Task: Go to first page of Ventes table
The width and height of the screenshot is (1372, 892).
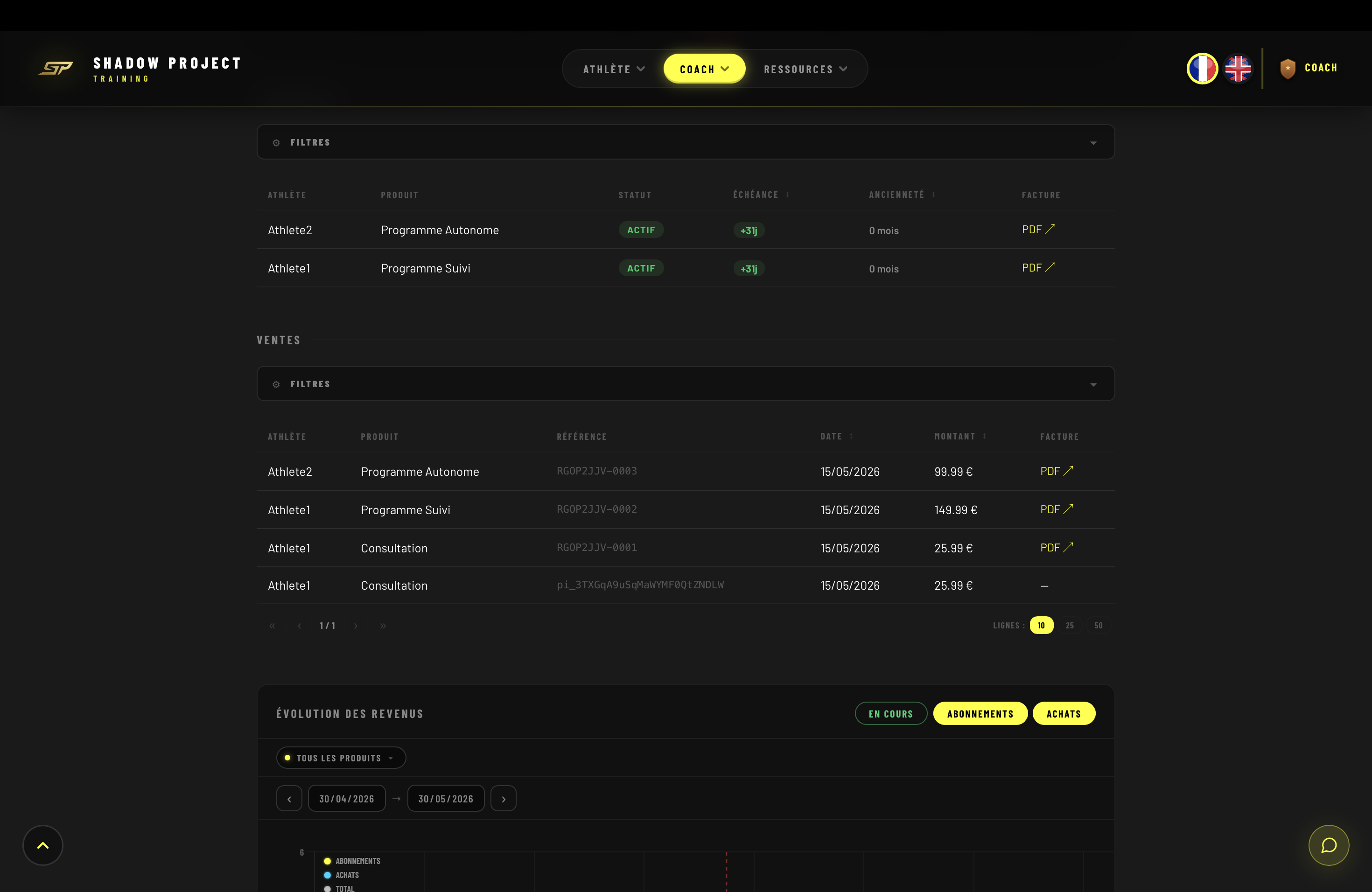Action: 272,626
